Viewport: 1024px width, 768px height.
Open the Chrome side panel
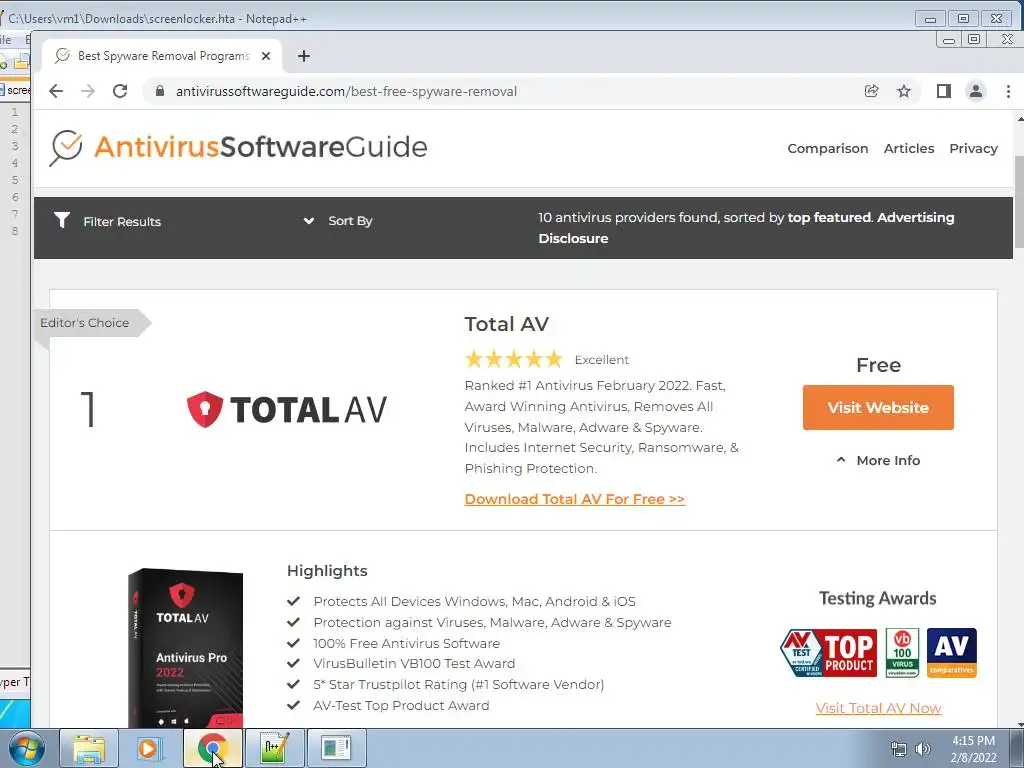point(944,91)
